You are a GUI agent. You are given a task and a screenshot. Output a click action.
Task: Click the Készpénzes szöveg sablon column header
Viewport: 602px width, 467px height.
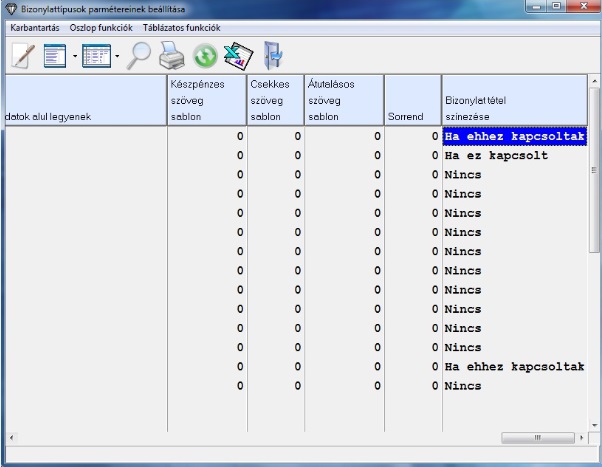[x=207, y=100]
